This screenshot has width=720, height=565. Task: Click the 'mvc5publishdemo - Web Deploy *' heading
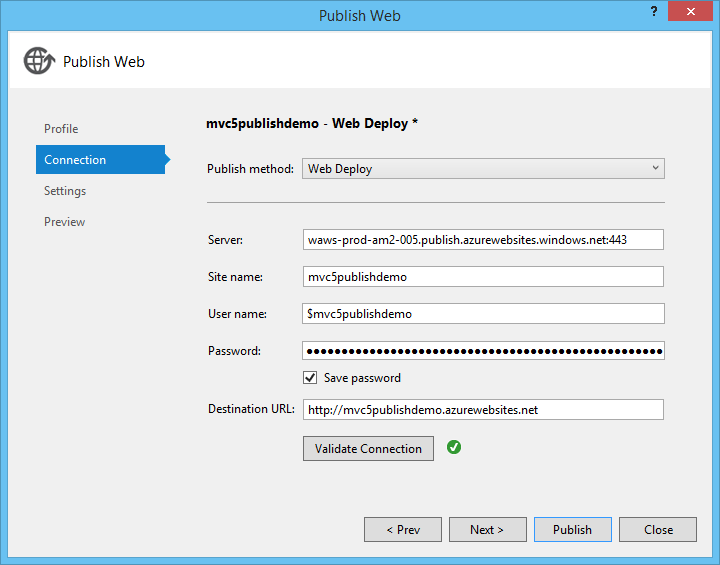312,123
